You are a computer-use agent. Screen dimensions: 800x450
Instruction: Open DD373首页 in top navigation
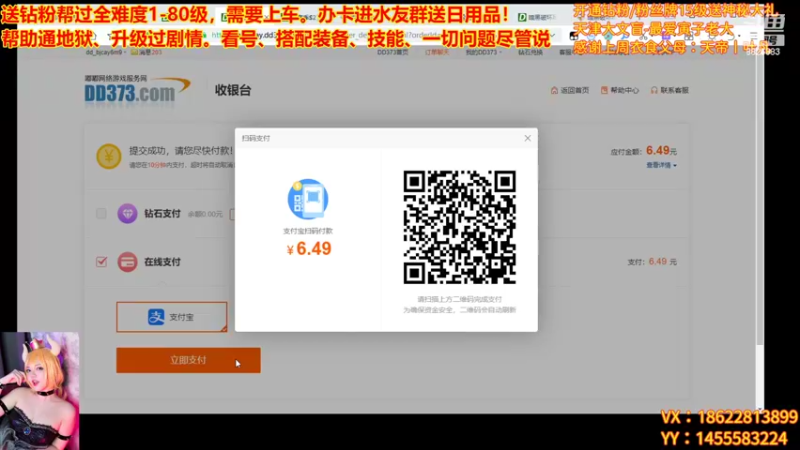coord(392,52)
